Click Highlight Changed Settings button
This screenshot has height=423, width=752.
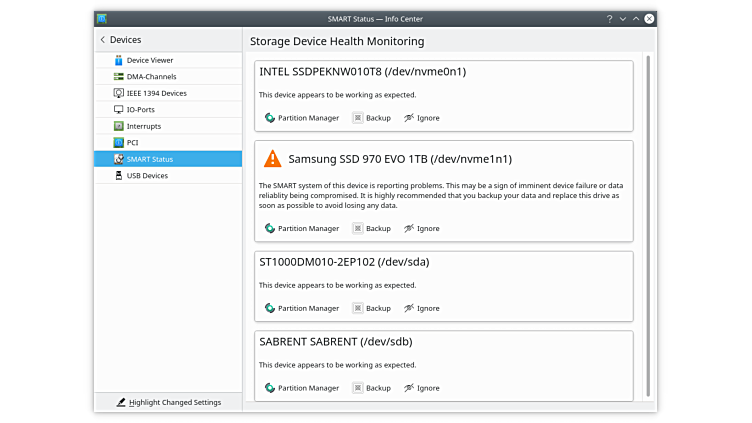pyautogui.click(x=168, y=402)
